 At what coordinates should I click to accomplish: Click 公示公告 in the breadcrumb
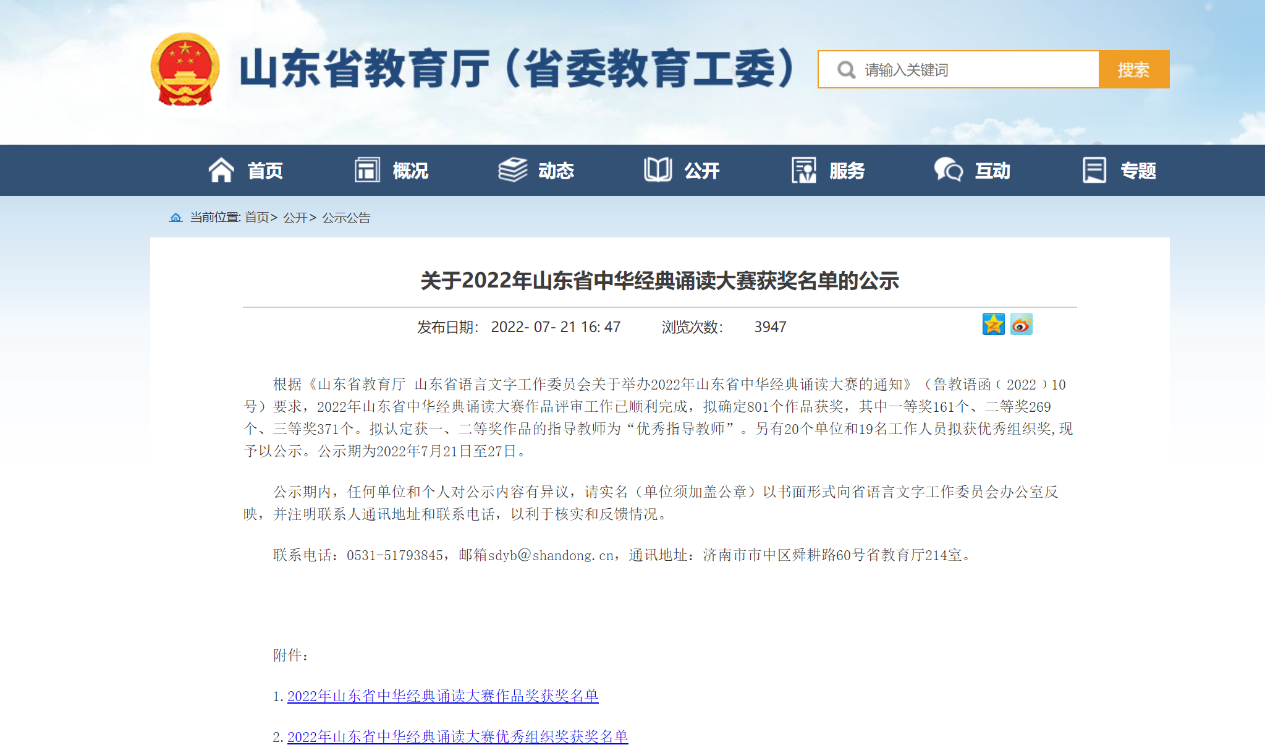tap(346, 217)
